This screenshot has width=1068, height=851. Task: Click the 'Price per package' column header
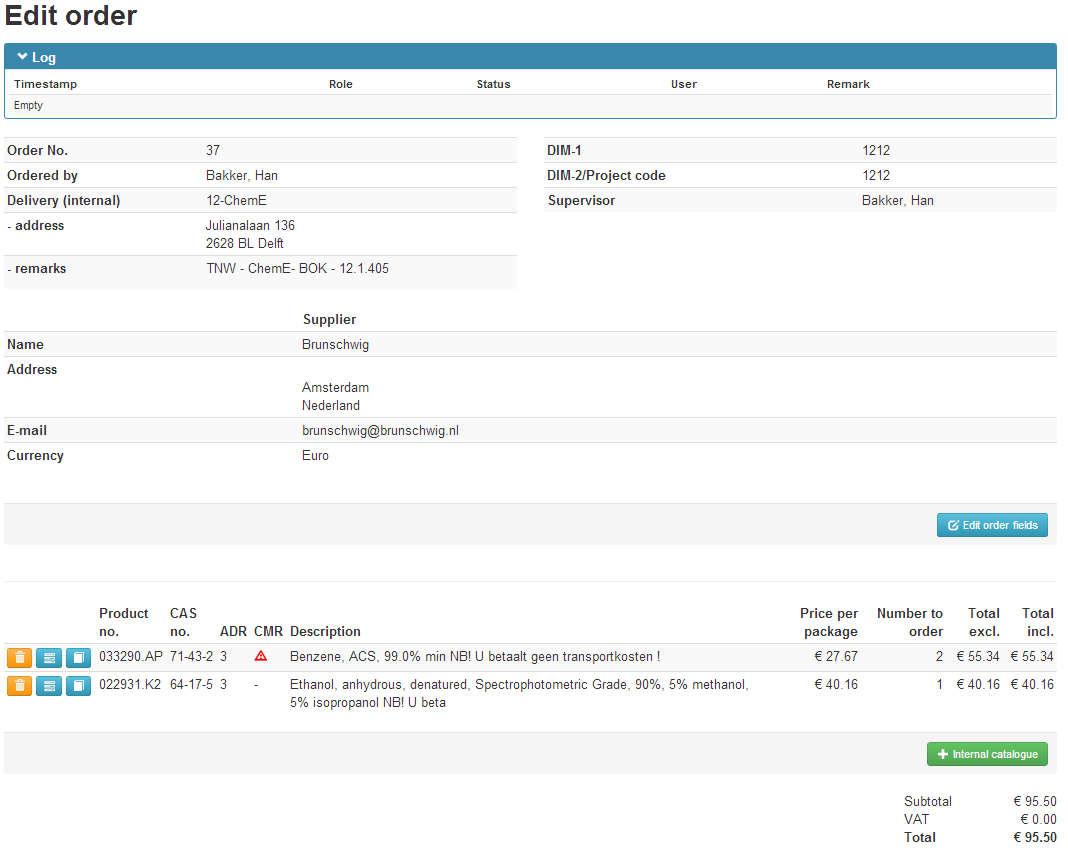(x=829, y=622)
